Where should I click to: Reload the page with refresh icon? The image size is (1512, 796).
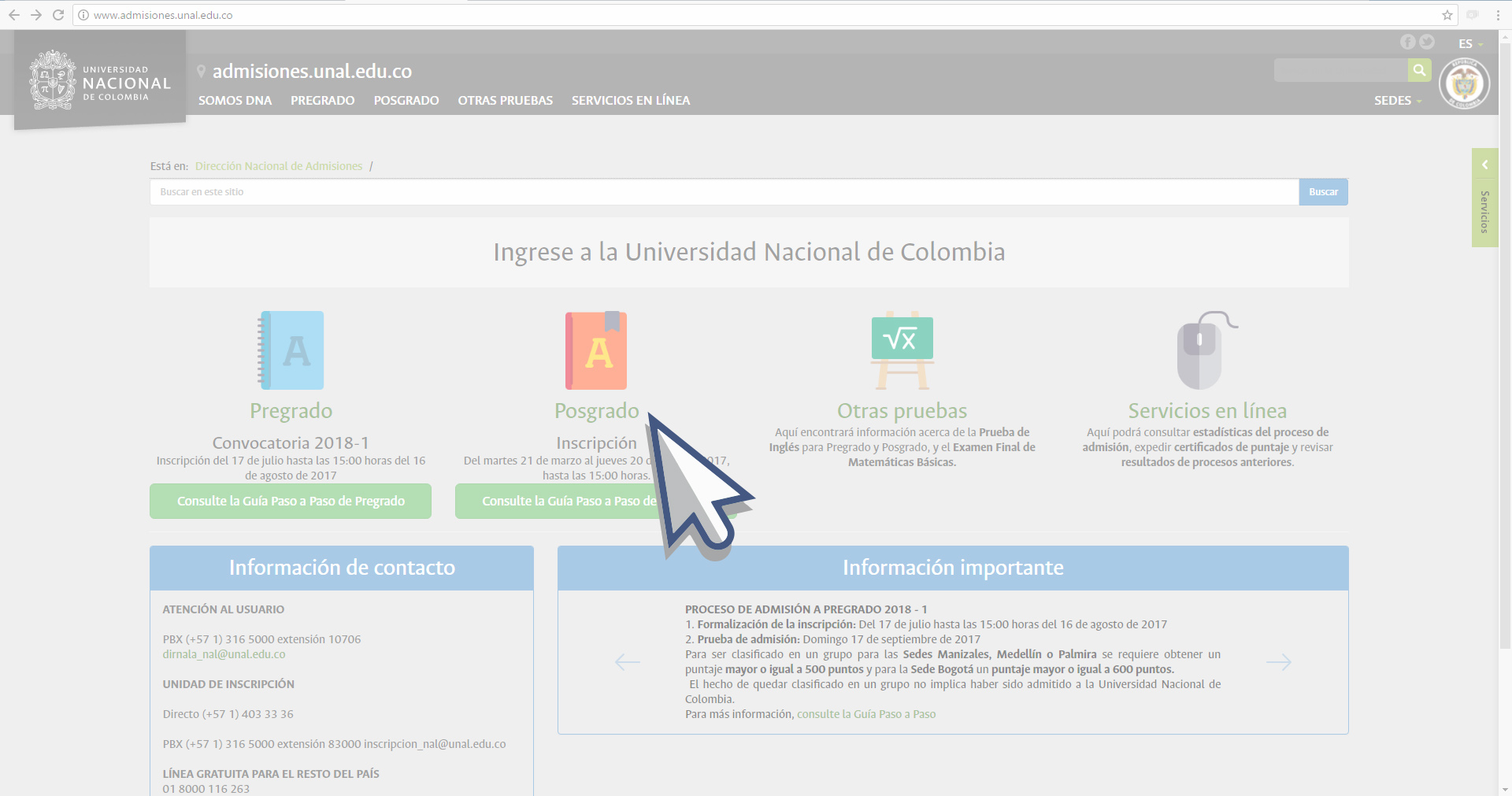click(x=58, y=15)
